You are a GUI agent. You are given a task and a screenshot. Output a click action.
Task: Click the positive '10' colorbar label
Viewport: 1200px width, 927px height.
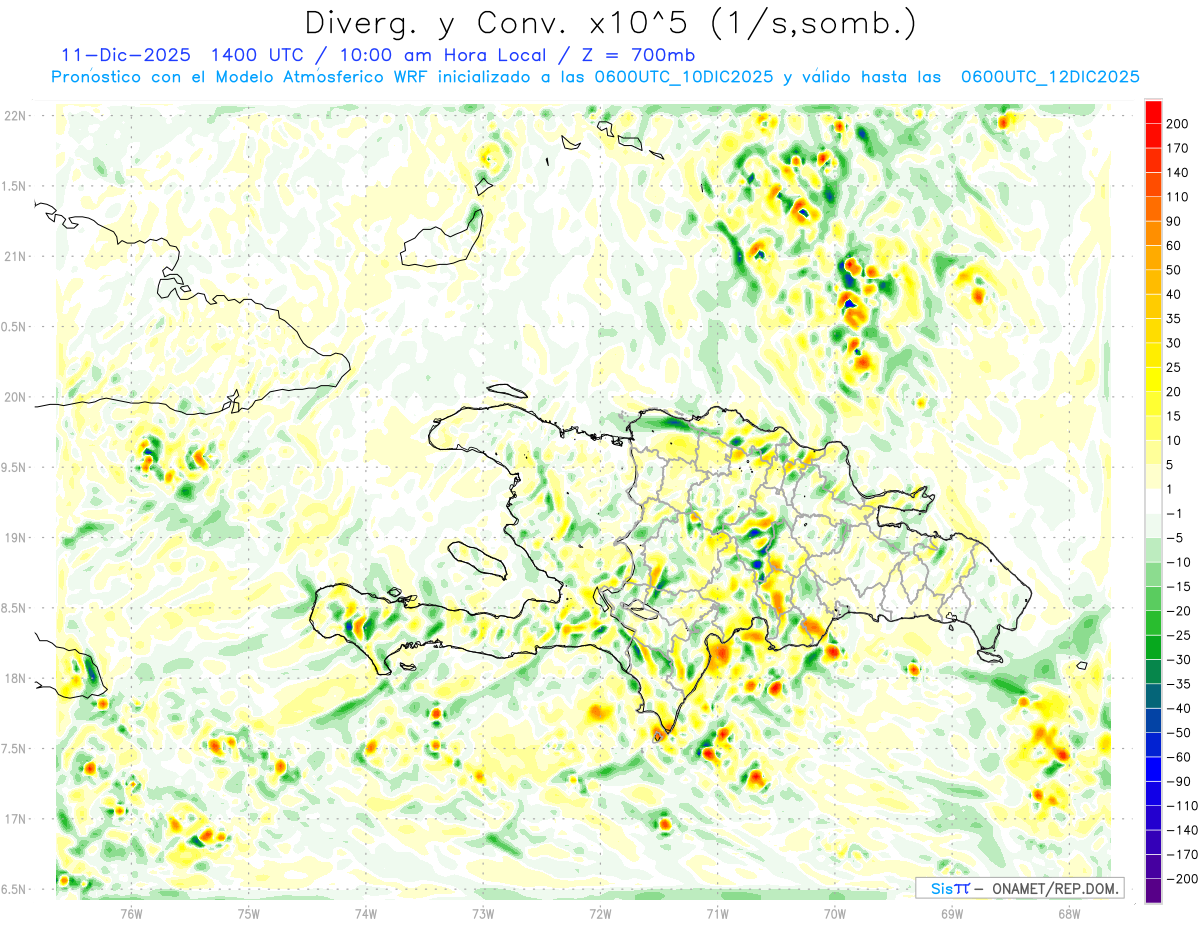click(x=1175, y=441)
